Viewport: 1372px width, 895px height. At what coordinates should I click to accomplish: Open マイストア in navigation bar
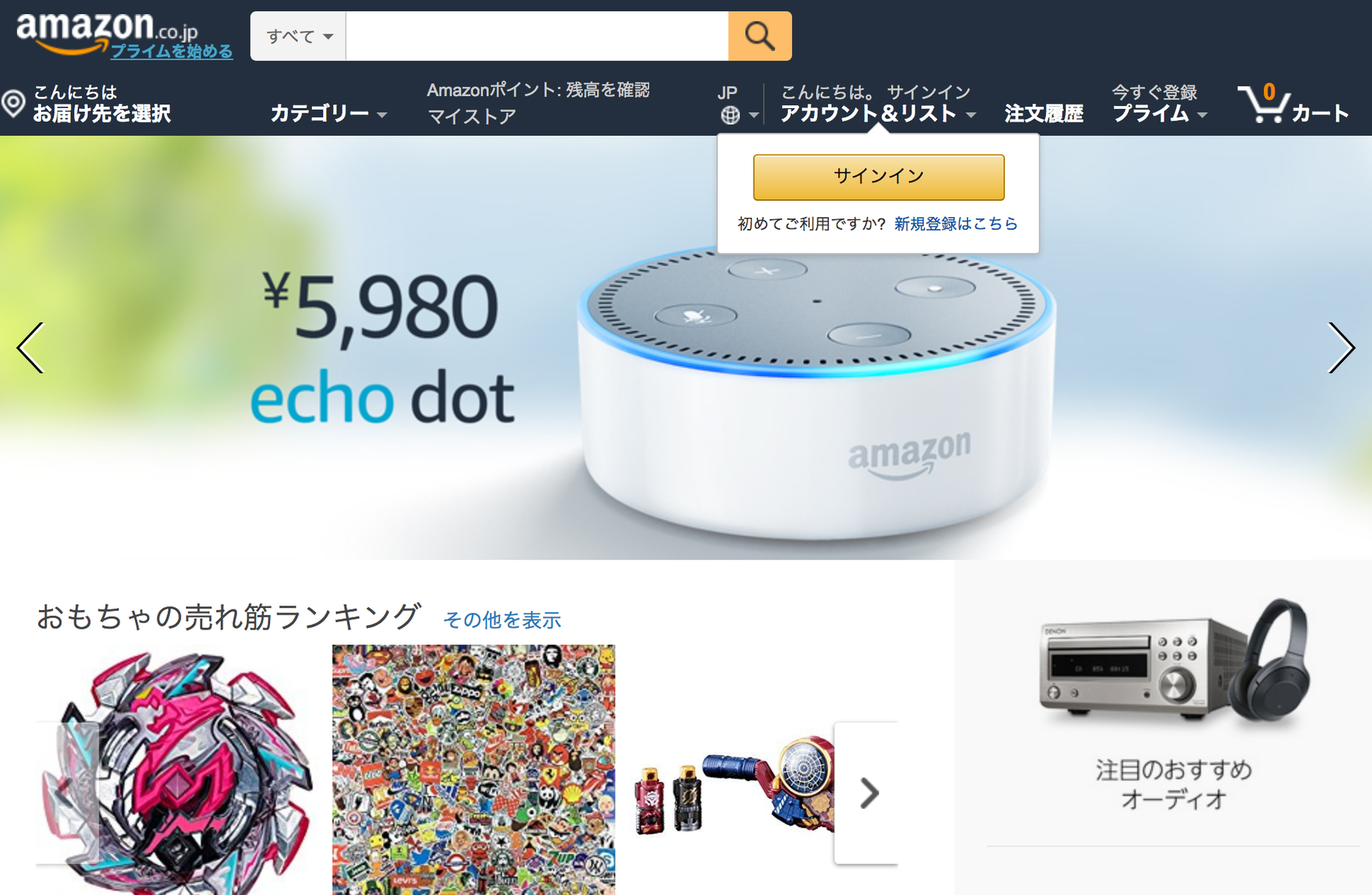(472, 116)
